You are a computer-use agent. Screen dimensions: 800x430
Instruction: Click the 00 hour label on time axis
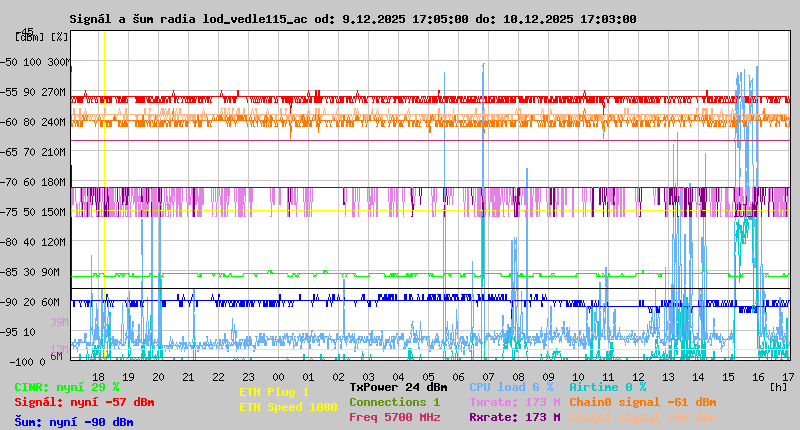[278, 376]
